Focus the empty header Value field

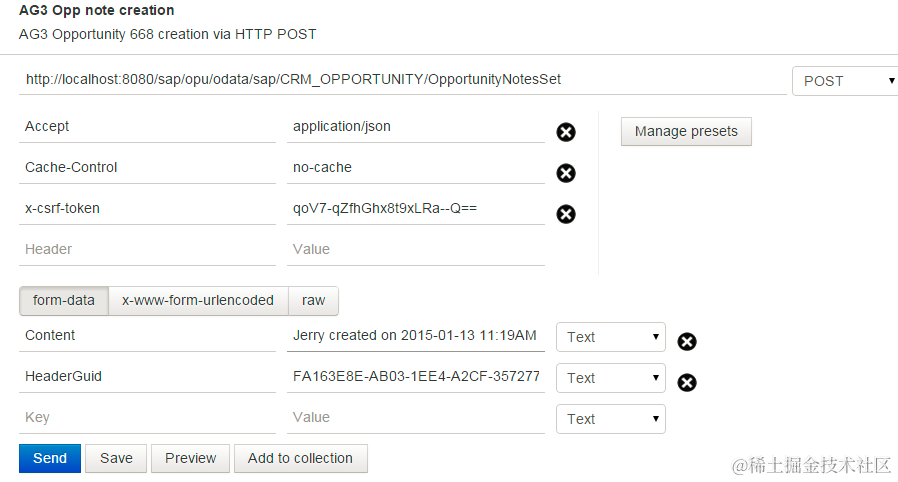click(x=416, y=250)
